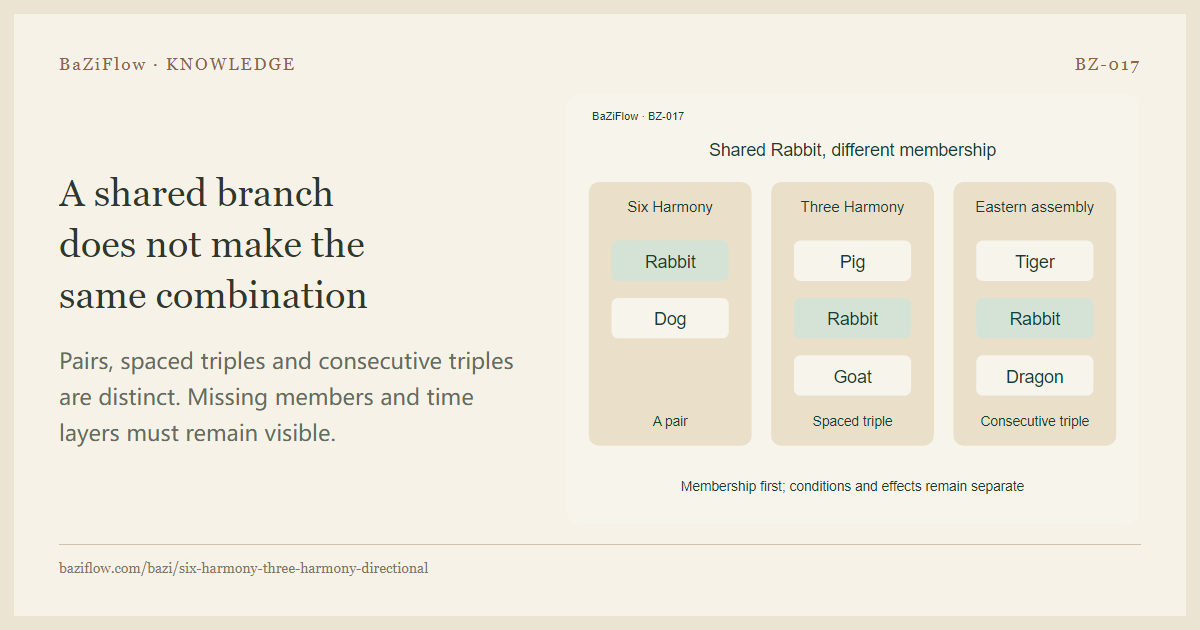Click the 'A pair' caption

pos(670,421)
